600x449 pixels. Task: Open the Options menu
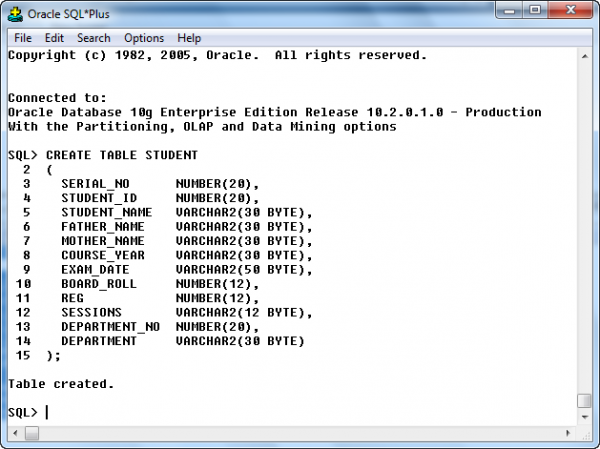pyautogui.click(x=144, y=38)
